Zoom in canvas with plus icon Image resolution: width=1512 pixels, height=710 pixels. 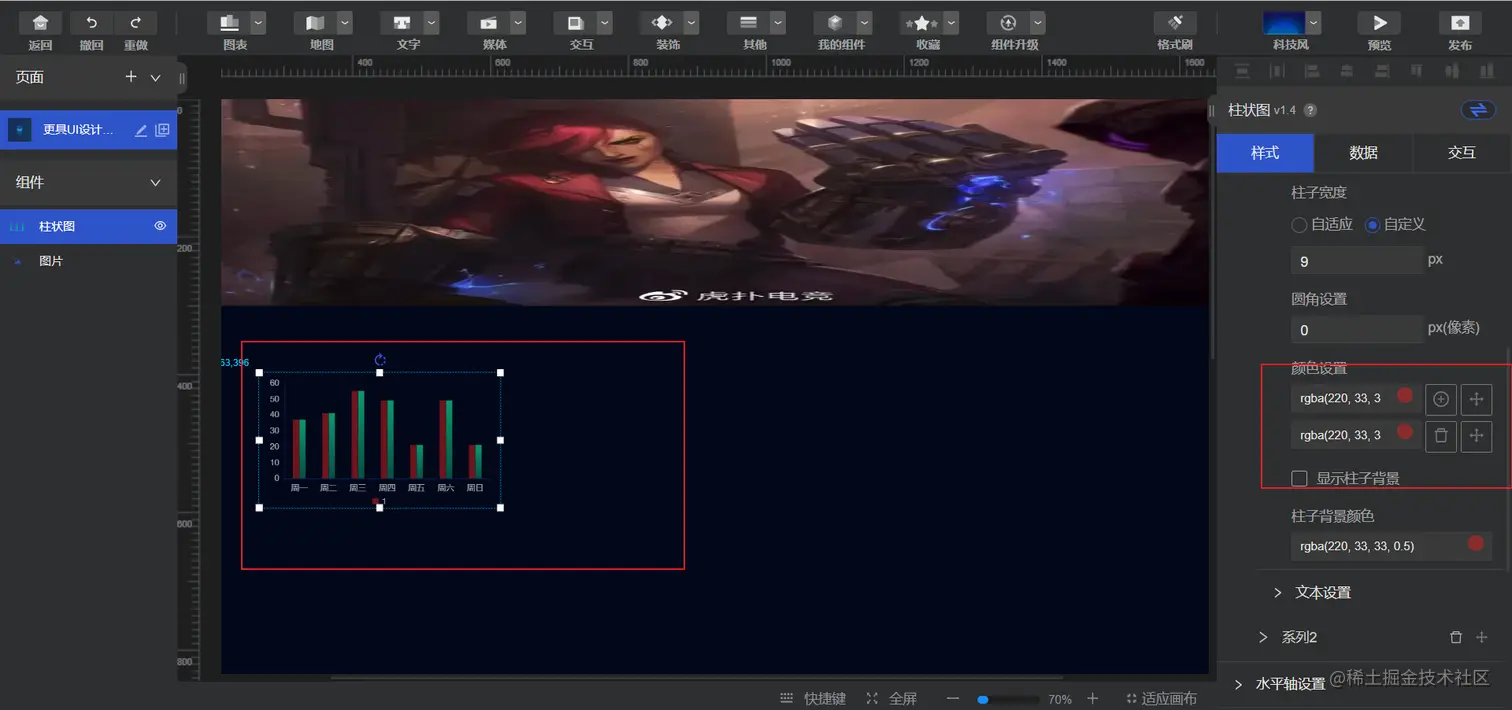click(x=1093, y=699)
